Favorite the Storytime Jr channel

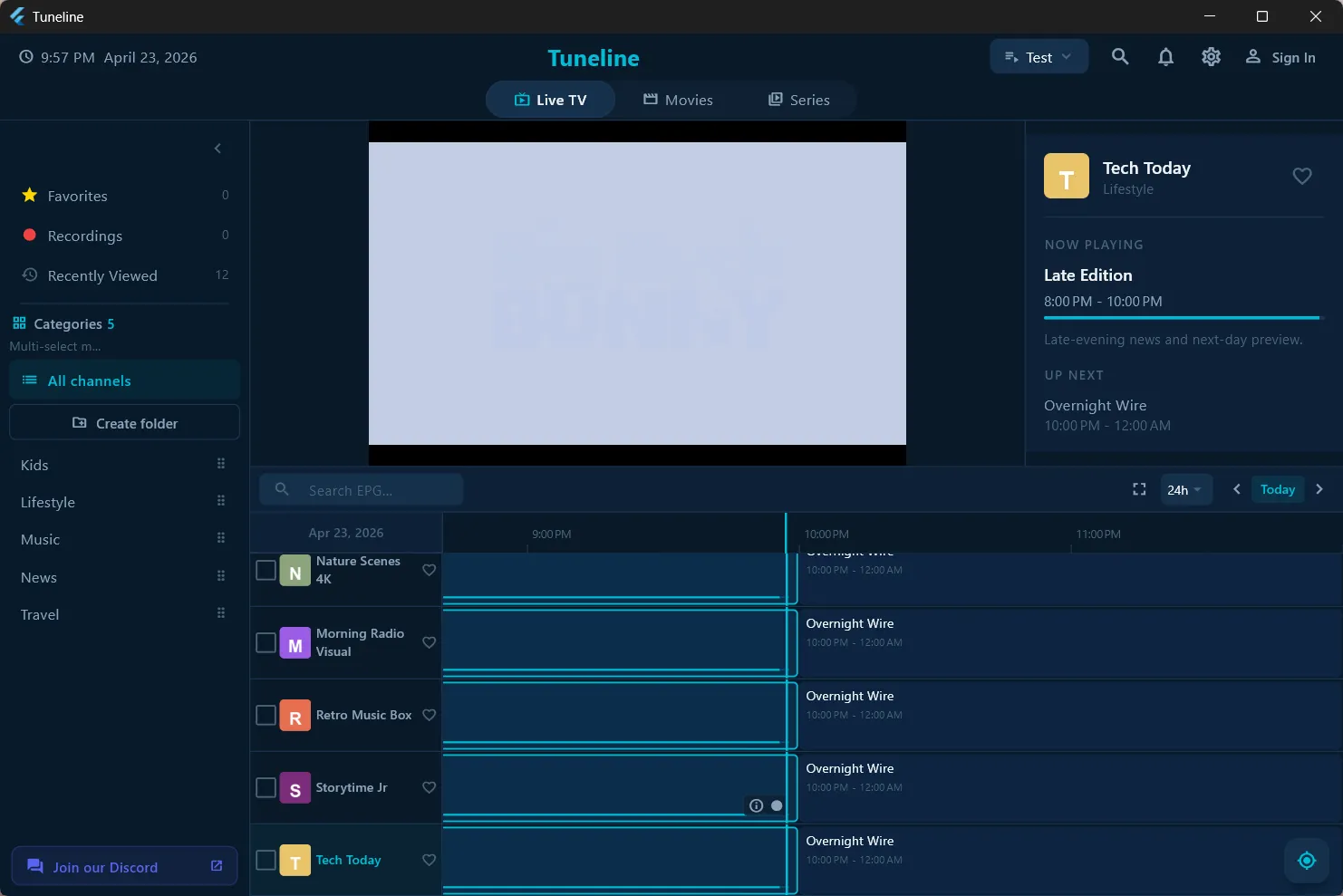click(x=430, y=787)
